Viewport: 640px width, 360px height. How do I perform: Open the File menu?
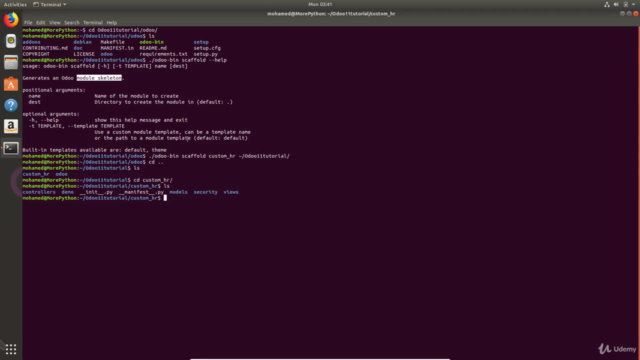[x=28, y=23]
